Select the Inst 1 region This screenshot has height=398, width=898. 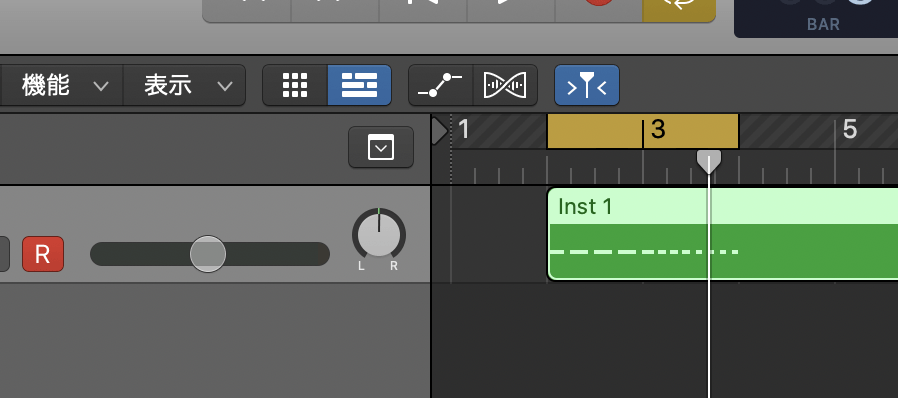point(723,234)
